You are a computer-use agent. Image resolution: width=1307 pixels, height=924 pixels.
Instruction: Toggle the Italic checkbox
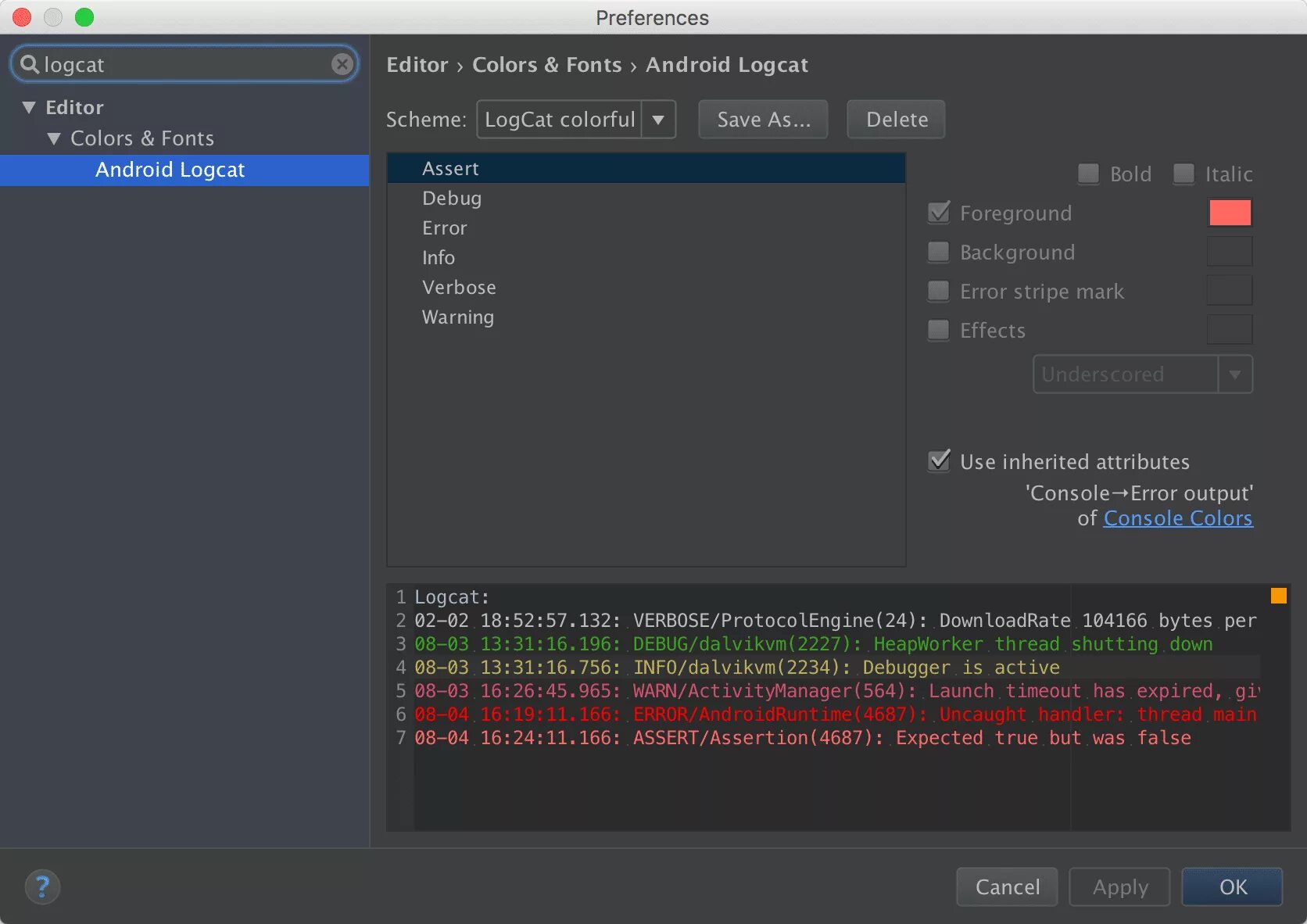pyautogui.click(x=1183, y=174)
